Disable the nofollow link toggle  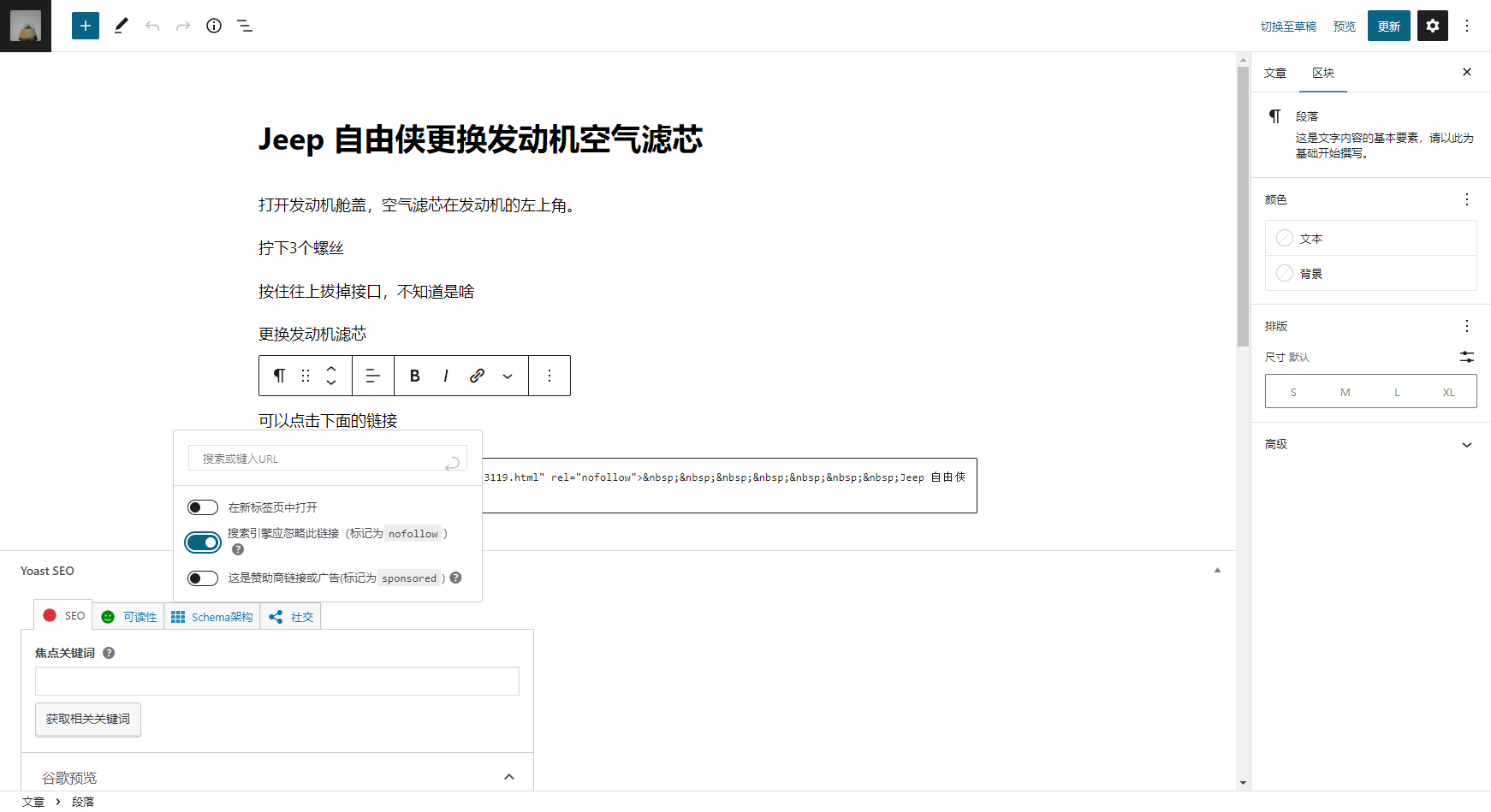203,542
